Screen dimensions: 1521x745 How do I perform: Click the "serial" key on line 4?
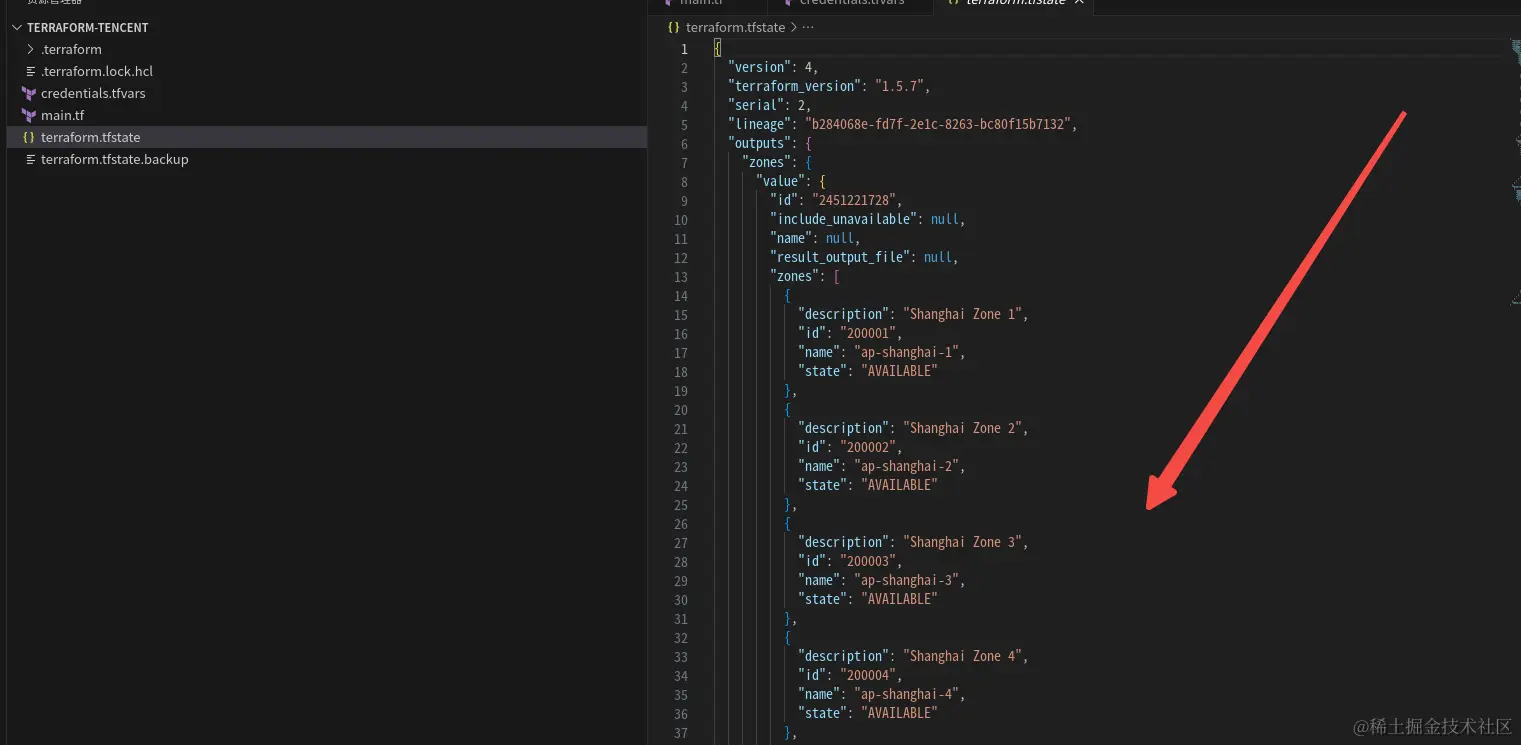(756, 105)
